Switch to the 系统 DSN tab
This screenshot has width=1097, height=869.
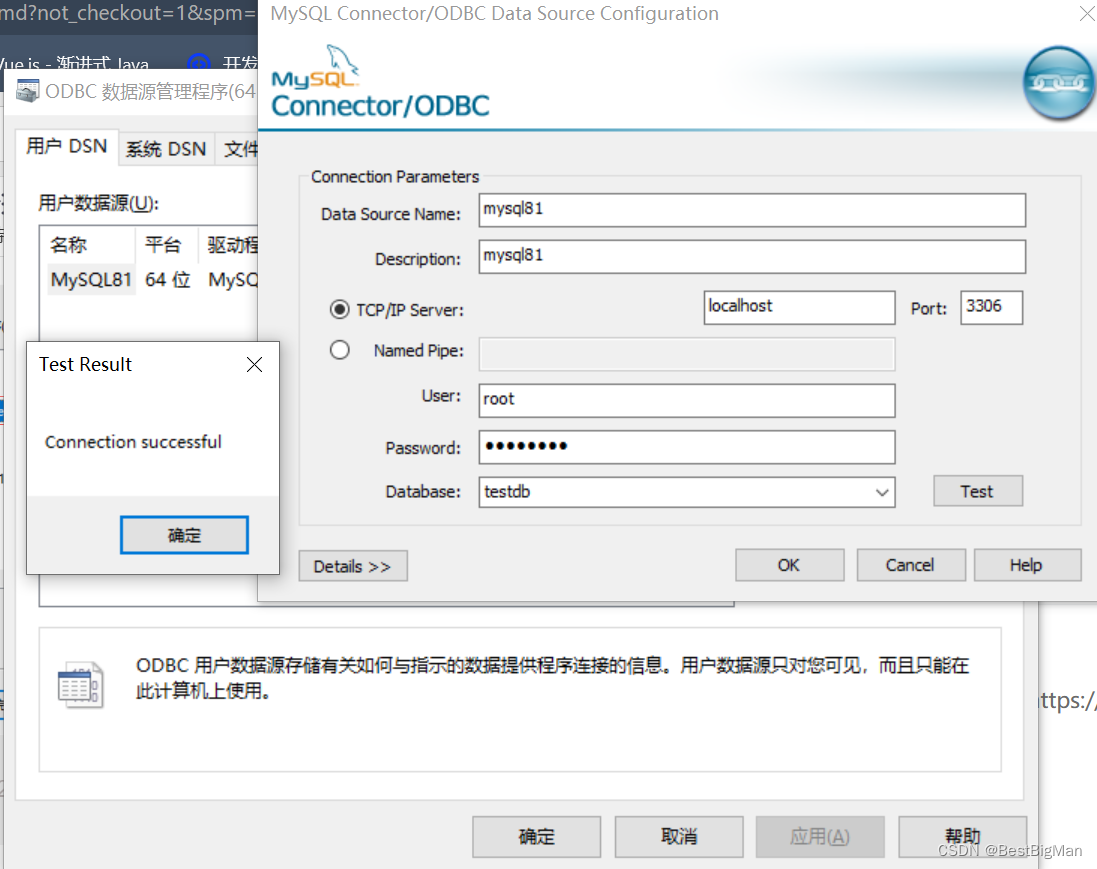(166, 149)
